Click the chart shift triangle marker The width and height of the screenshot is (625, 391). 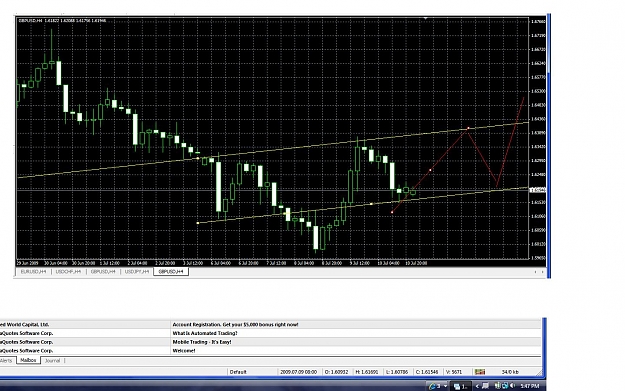pyautogui.click(x=426, y=18)
